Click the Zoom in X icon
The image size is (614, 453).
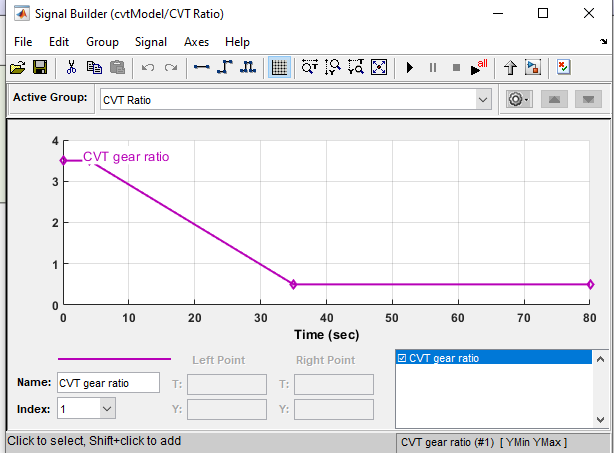point(310,68)
